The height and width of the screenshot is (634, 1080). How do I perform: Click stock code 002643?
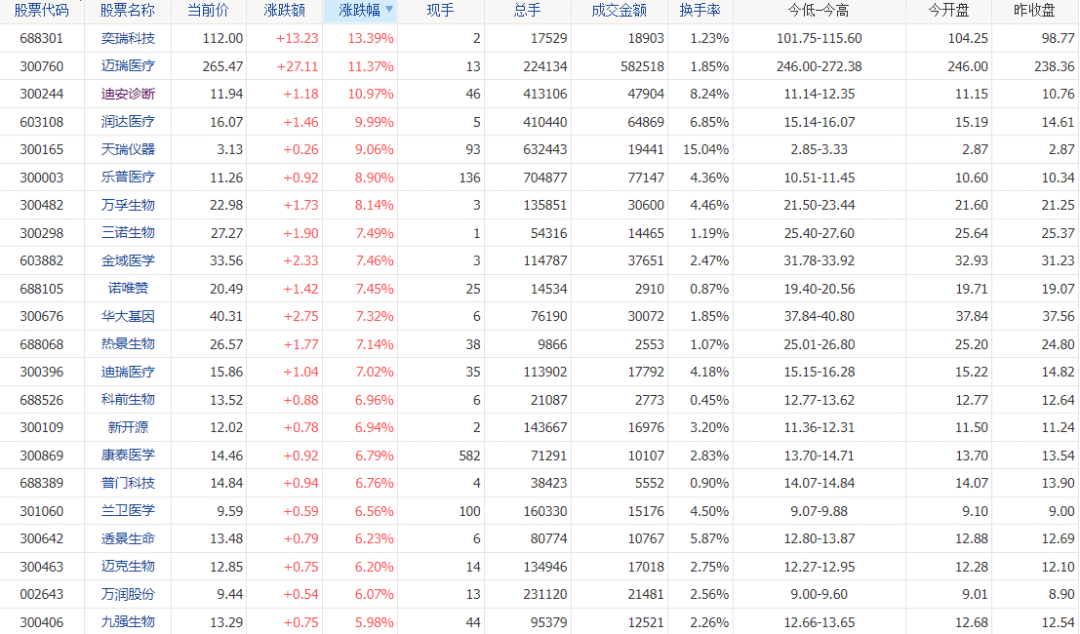pos(41,594)
